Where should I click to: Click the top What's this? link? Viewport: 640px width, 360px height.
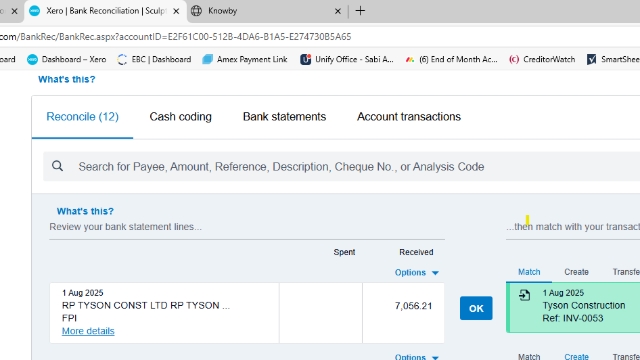pyautogui.click(x=67, y=79)
